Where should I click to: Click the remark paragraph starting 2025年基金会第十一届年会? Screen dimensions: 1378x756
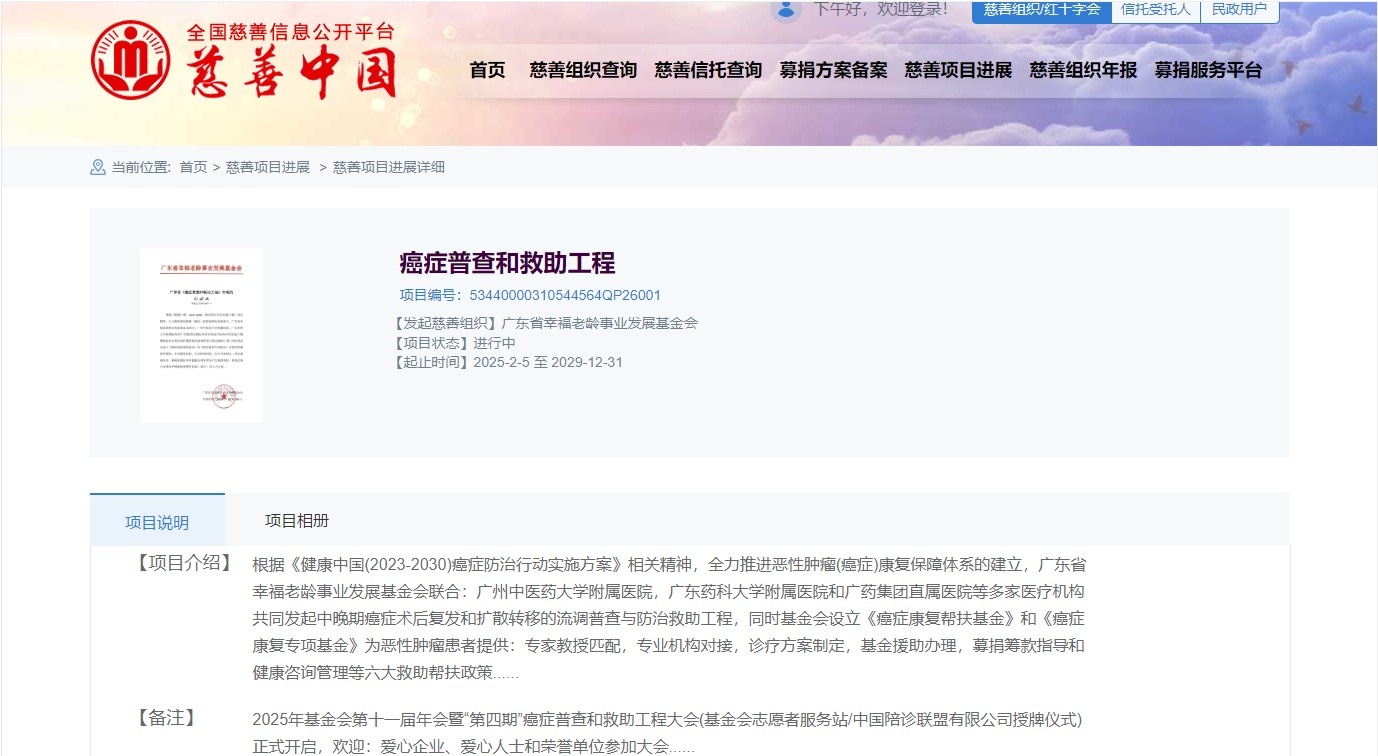pos(667,733)
